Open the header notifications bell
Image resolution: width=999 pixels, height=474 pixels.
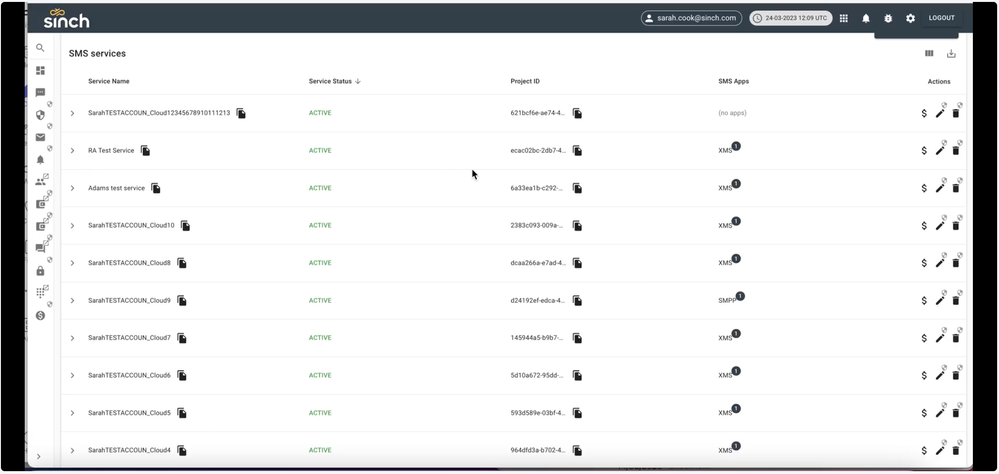[x=866, y=18]
